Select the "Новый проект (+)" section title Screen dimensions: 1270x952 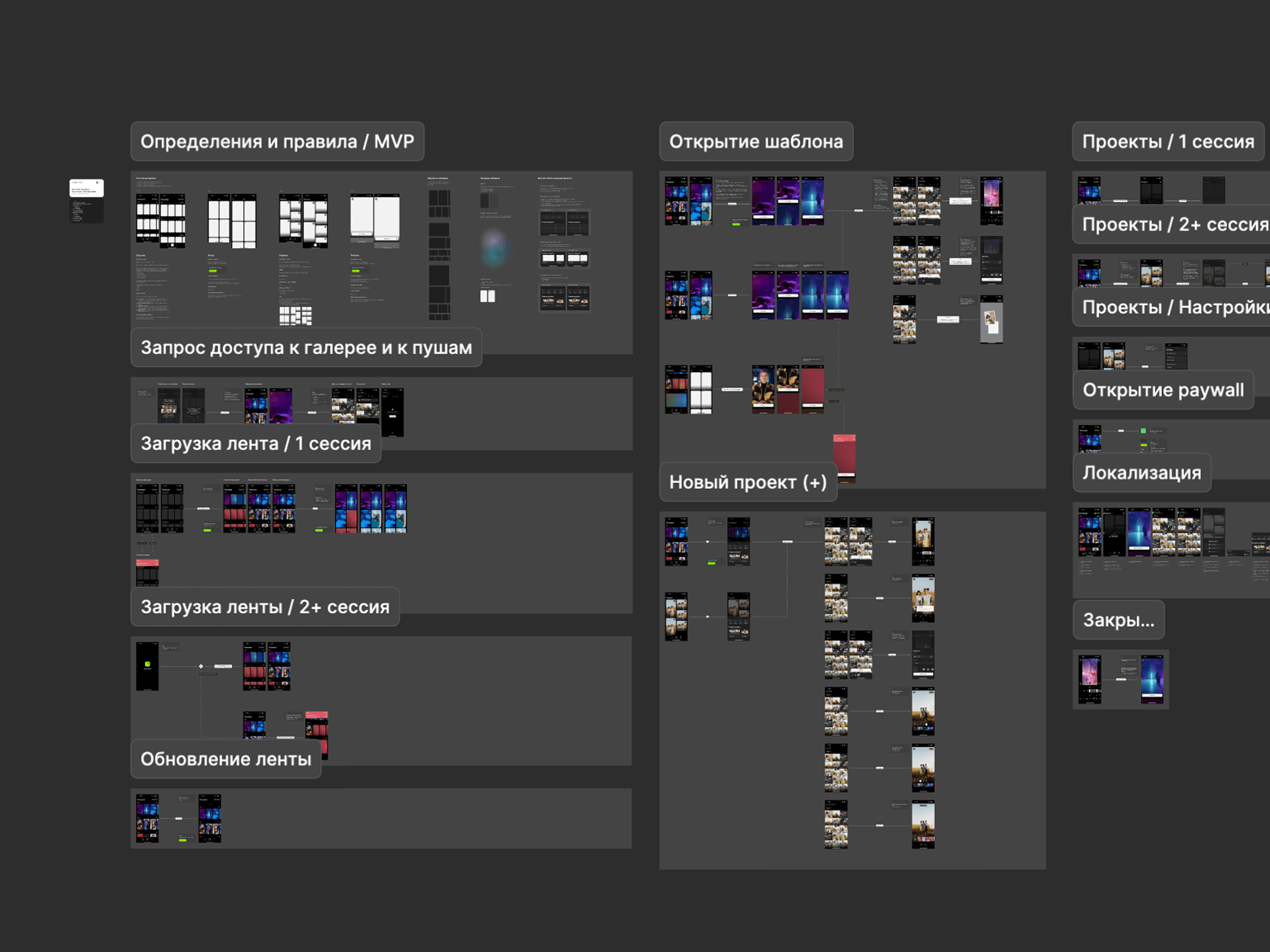tap(748, 482)
